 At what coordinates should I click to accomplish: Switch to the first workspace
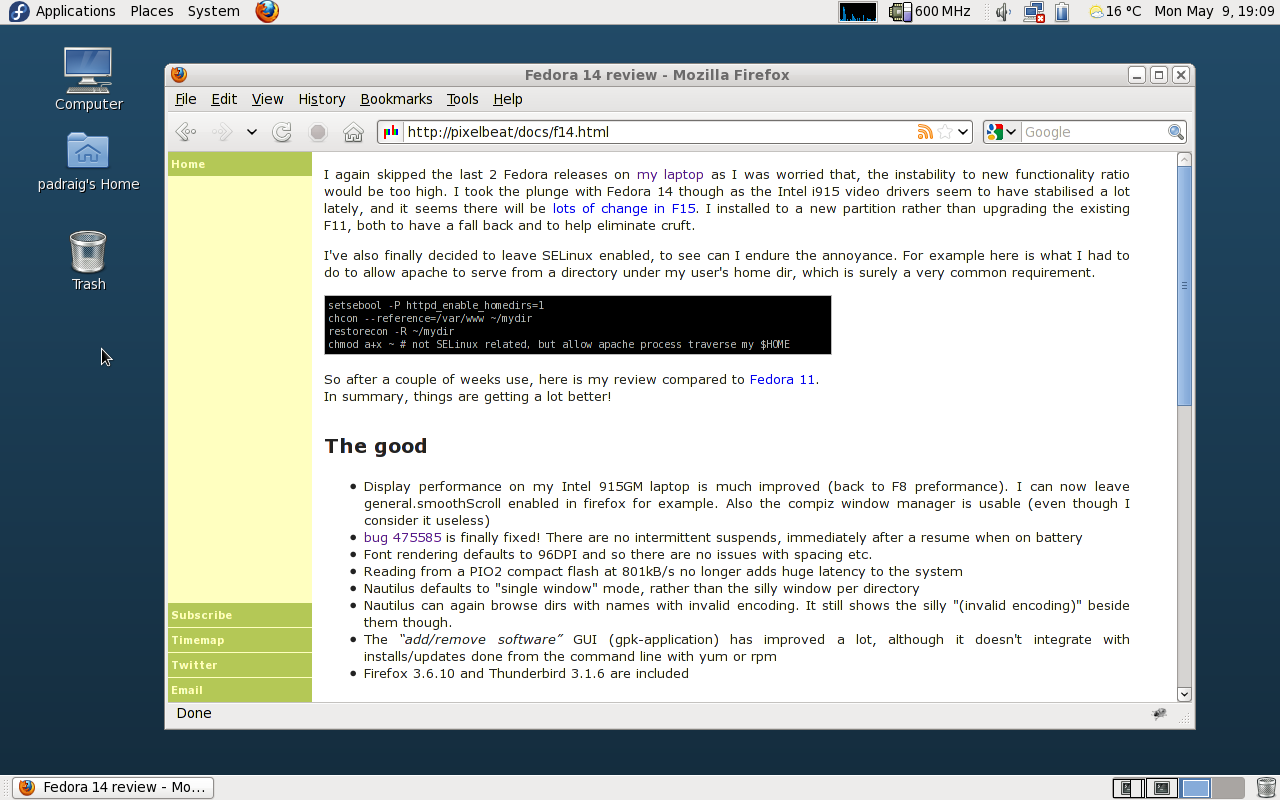tap(1129, 788)
